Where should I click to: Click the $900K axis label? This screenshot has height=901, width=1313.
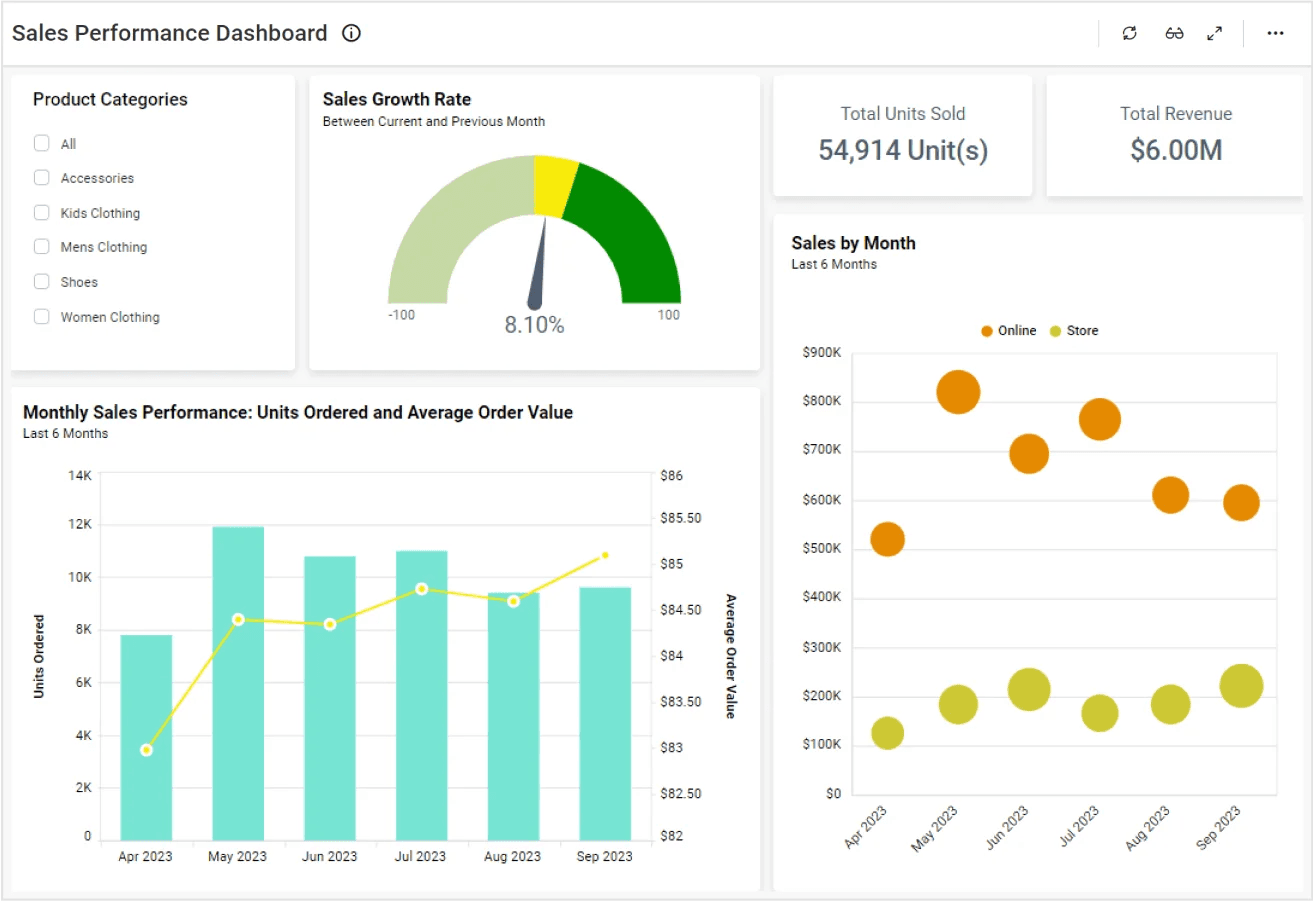(x=821, y=352)
